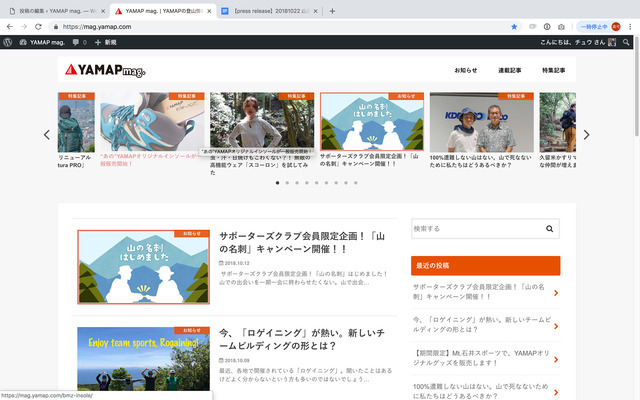Open the KDDI two-men carousel thumbnail
Screen dimensions: 640x400
pyautogui.click(x=482, y=122)
